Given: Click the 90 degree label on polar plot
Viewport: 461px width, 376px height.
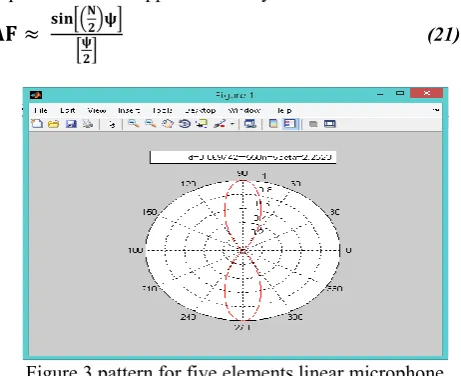Looking at the screenshot, I should click(242, 173).
